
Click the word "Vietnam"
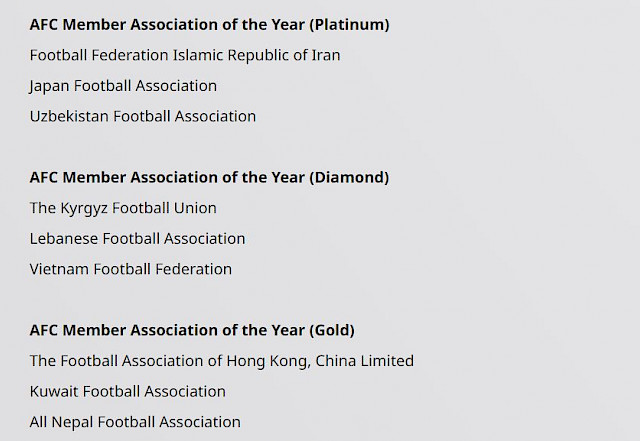tap(60, 269)
